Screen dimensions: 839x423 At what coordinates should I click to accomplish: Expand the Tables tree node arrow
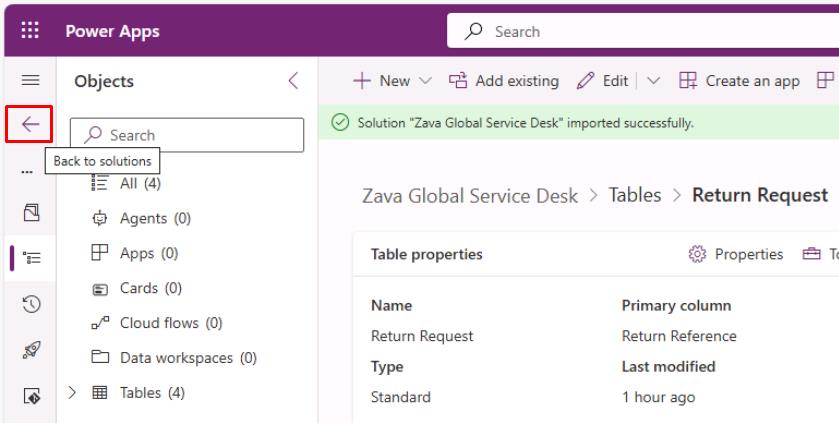[72, 393]
